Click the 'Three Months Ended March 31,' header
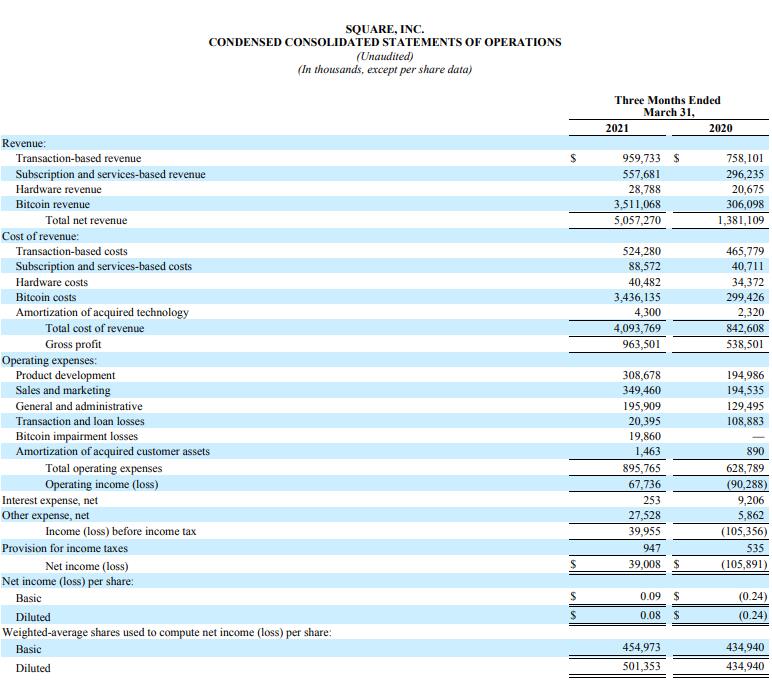This screenshot has width=772, height=686. coord(668,106)
